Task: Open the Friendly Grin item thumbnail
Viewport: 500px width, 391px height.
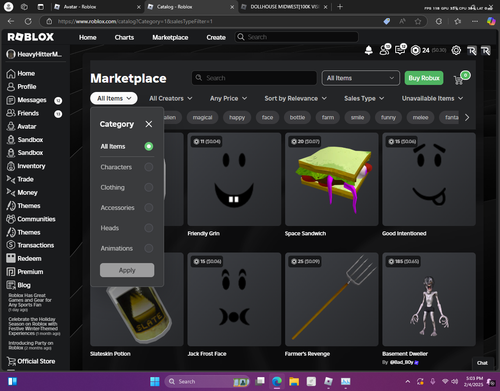Action: point(234,179)
